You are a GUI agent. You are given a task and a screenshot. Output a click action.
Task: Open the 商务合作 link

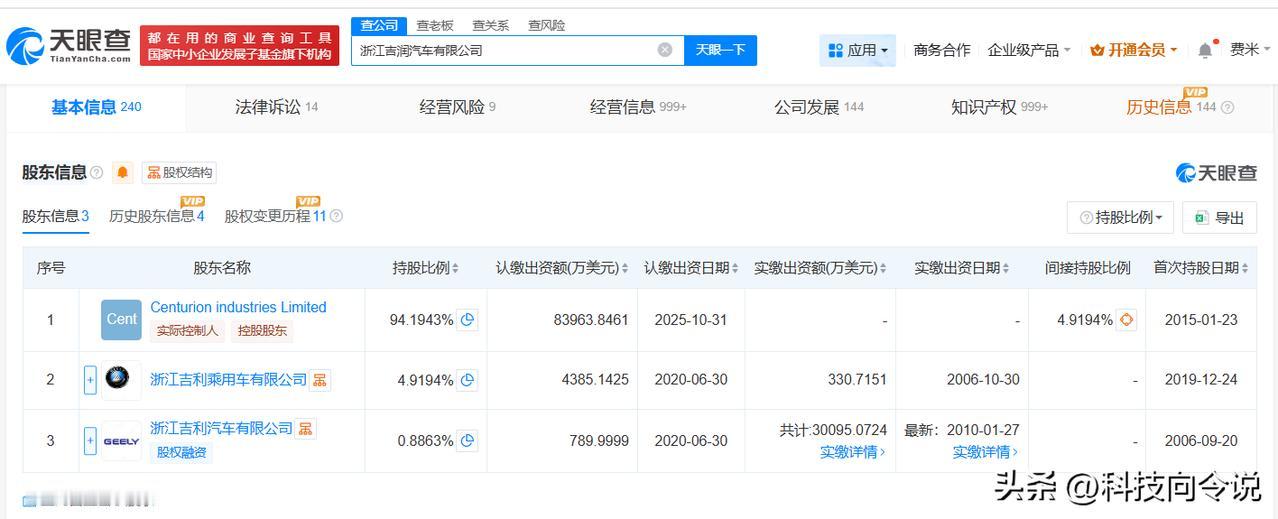click(x=942, y=50)
